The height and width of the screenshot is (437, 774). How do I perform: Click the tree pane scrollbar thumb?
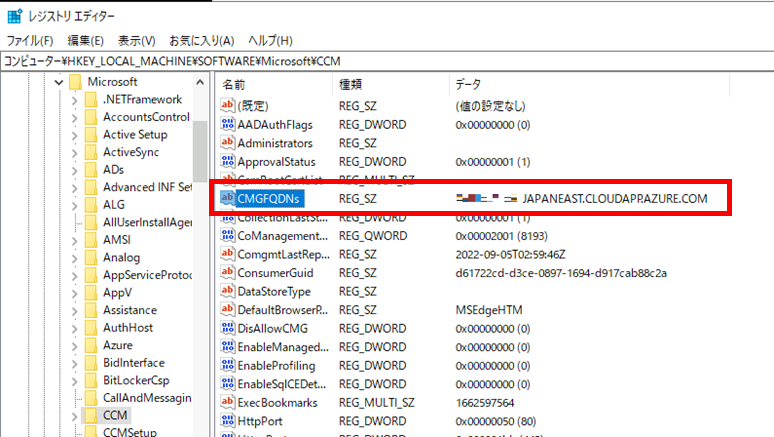point(200,152)
